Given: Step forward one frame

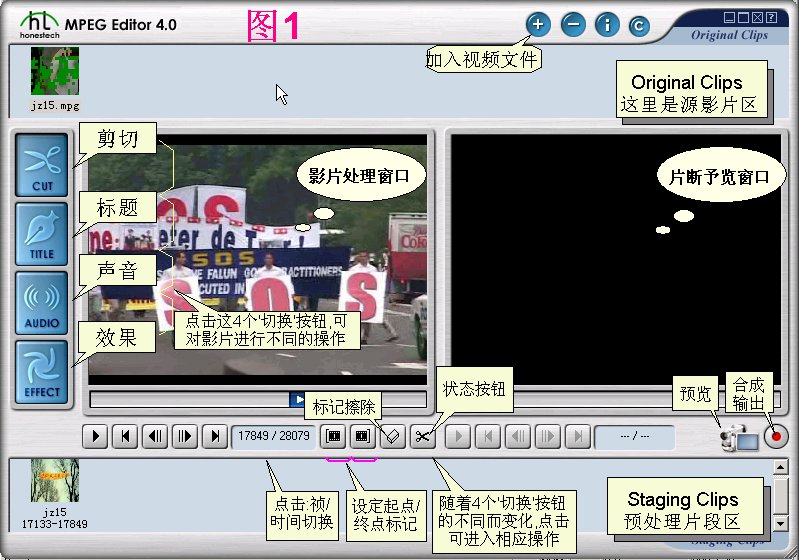Looking at the screenshot, I should point(185,437).
